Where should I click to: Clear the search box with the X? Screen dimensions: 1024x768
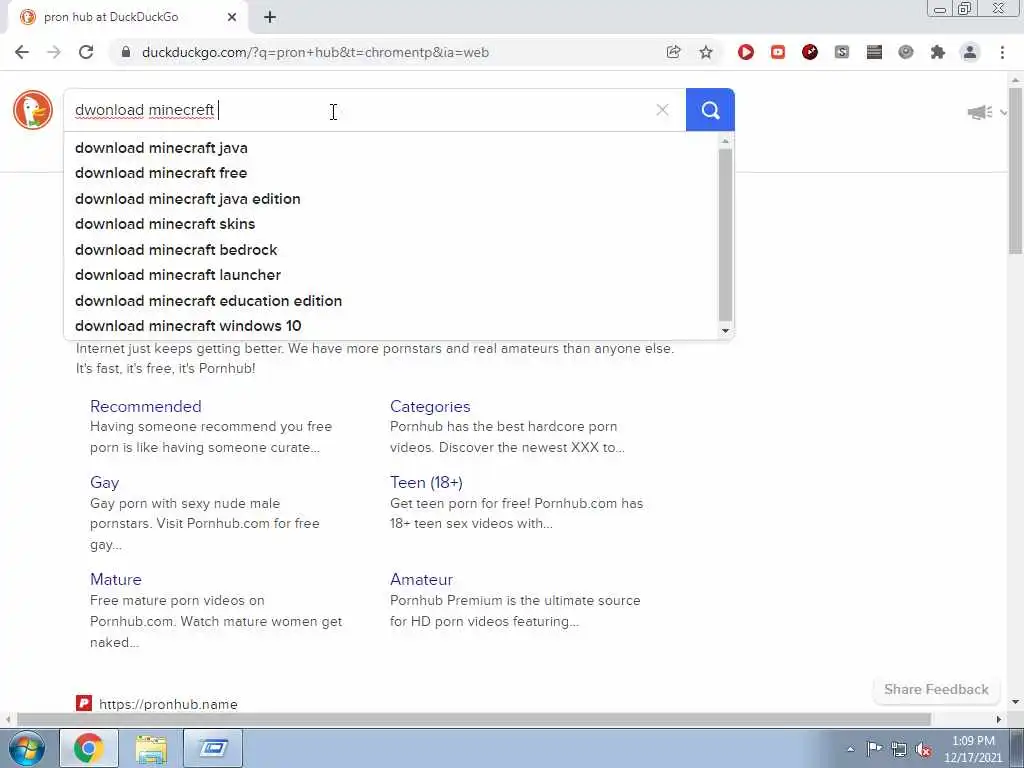pos(662,110)
